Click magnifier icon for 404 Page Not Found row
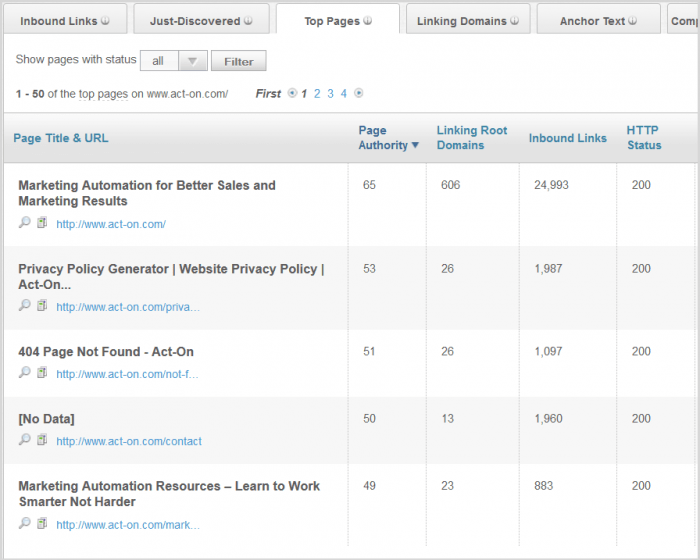The image size is (700, 560). (25, 372)
